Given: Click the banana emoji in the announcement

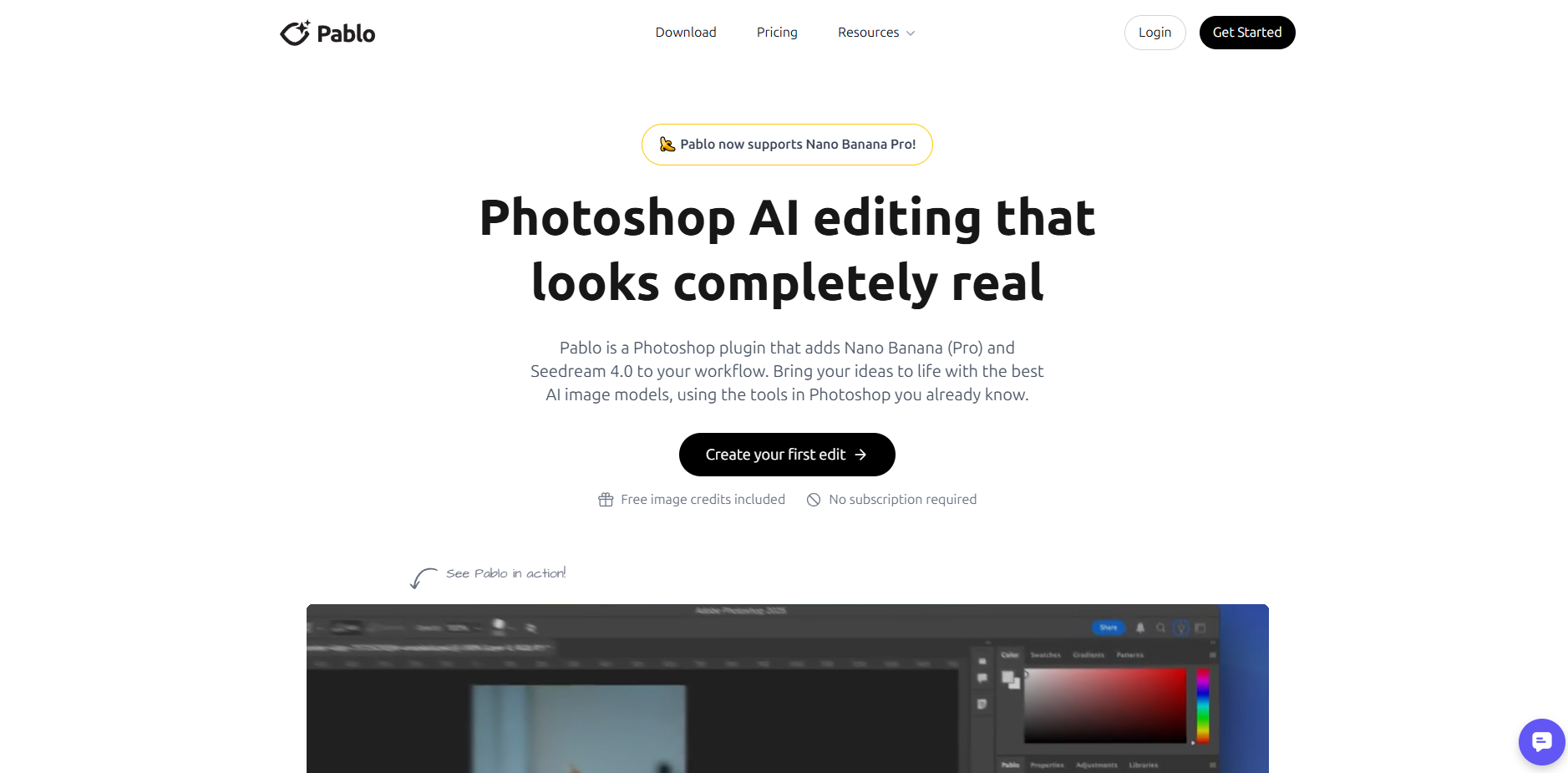Looking at the screenshot, I should (x=667, y=145).
